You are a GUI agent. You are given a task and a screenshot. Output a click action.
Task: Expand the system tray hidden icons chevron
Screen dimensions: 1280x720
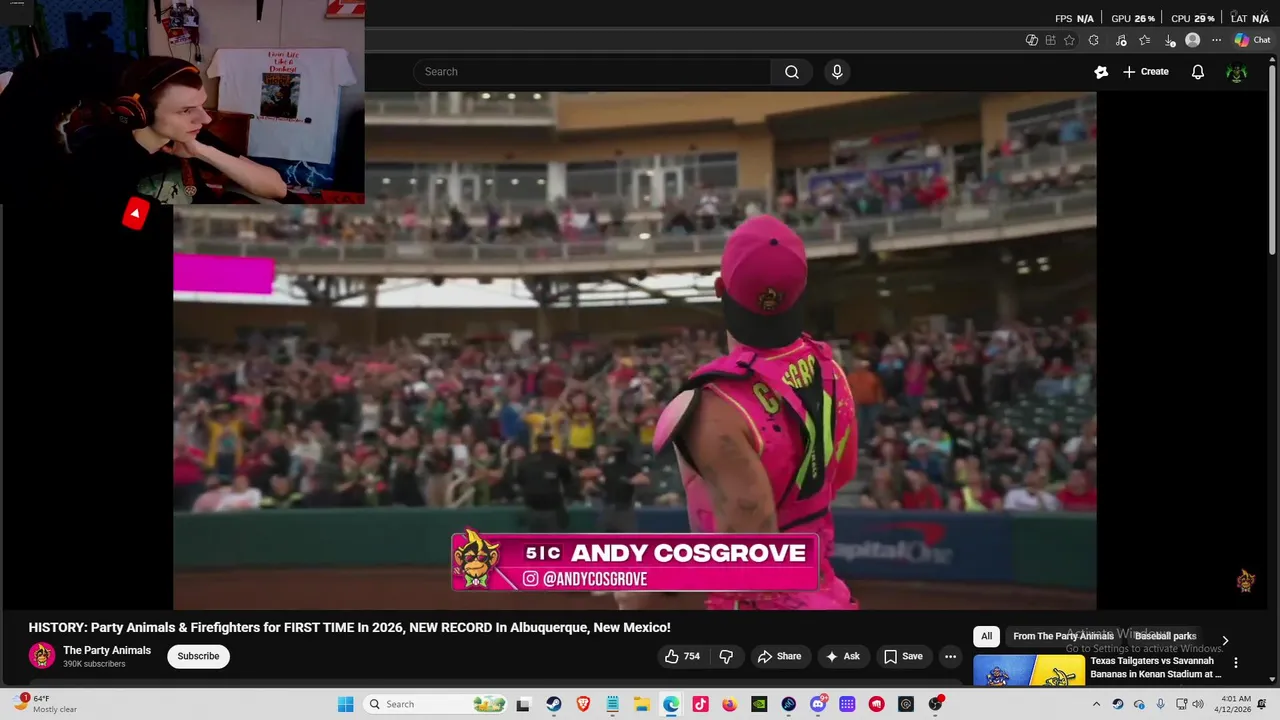[x=1096, y=704]
